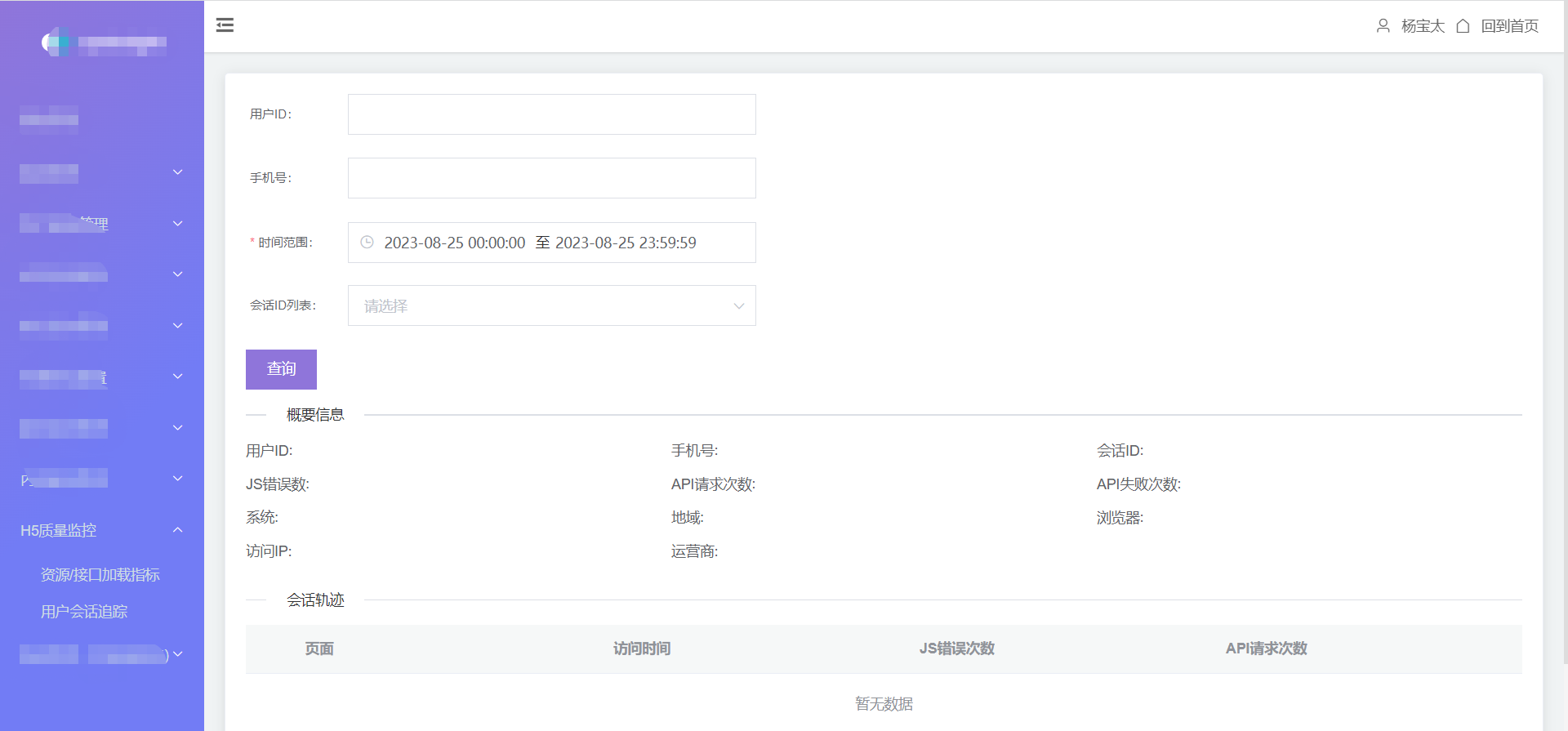The width and height of the screenshot is (1568, 731).
Task: Click the 会话ID summary label
Action: (x=1120, y=451)
